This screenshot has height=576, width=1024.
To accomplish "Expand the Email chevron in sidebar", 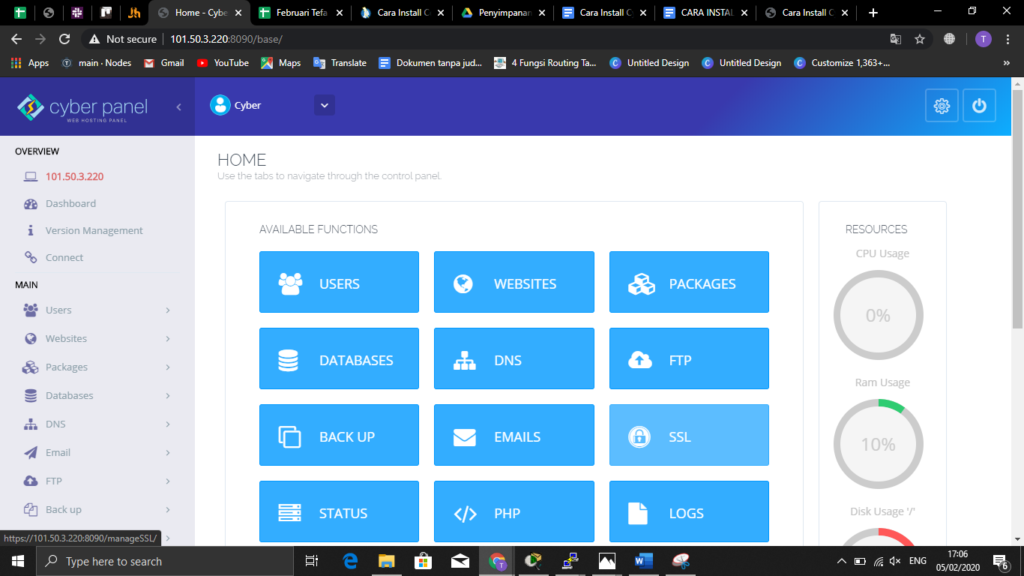I will coord(168,453).
